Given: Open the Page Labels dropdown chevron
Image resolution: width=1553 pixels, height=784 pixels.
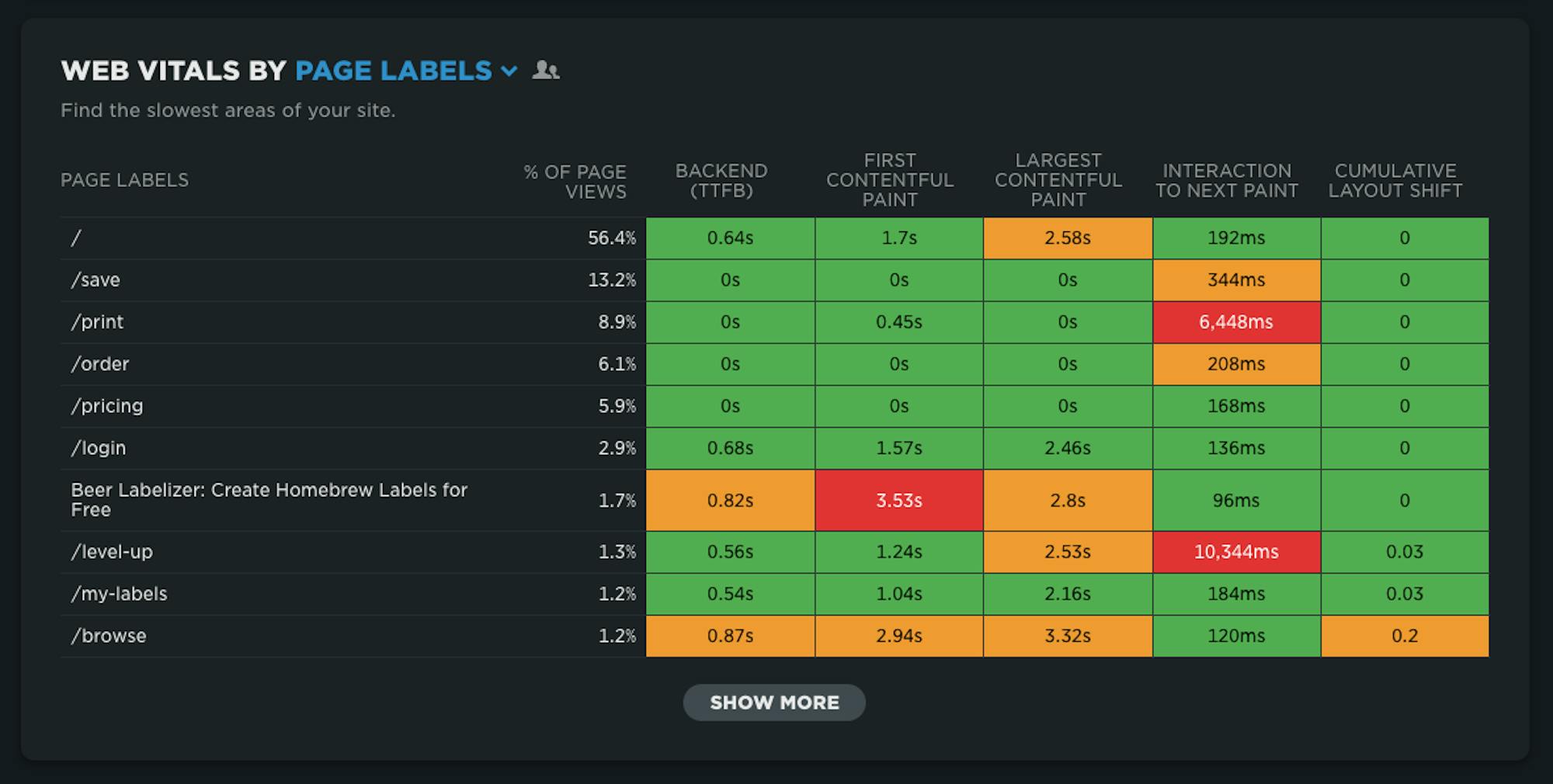Looking at the screenshot, I should click(509, 71).
